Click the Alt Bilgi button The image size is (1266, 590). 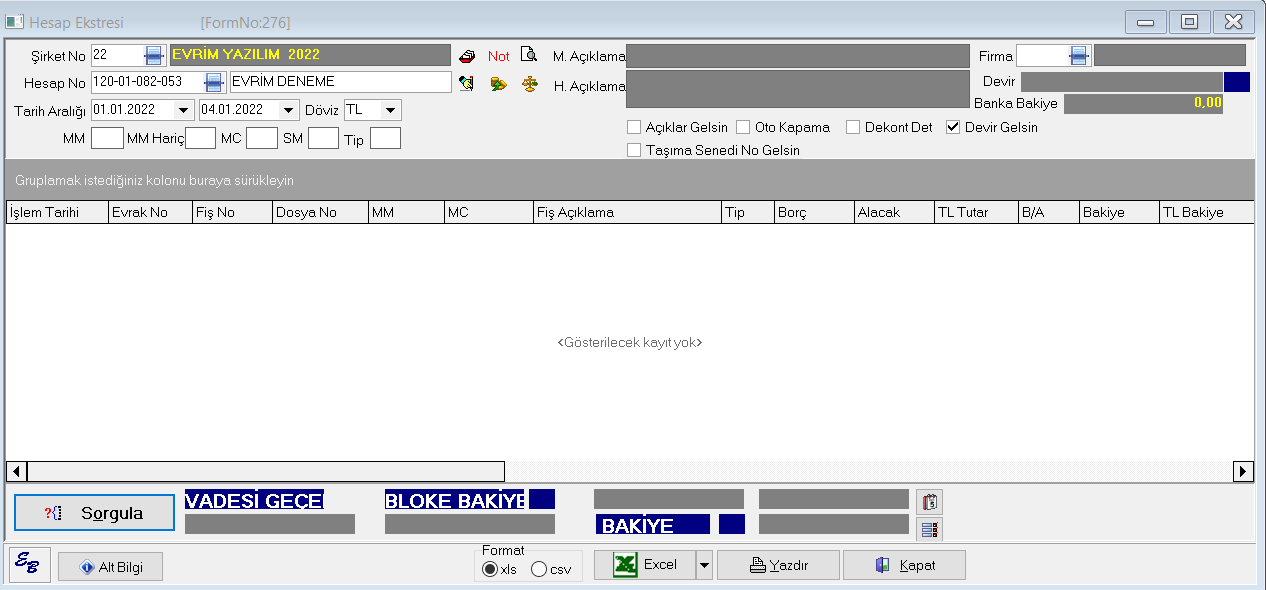click(x=110, y=567)
